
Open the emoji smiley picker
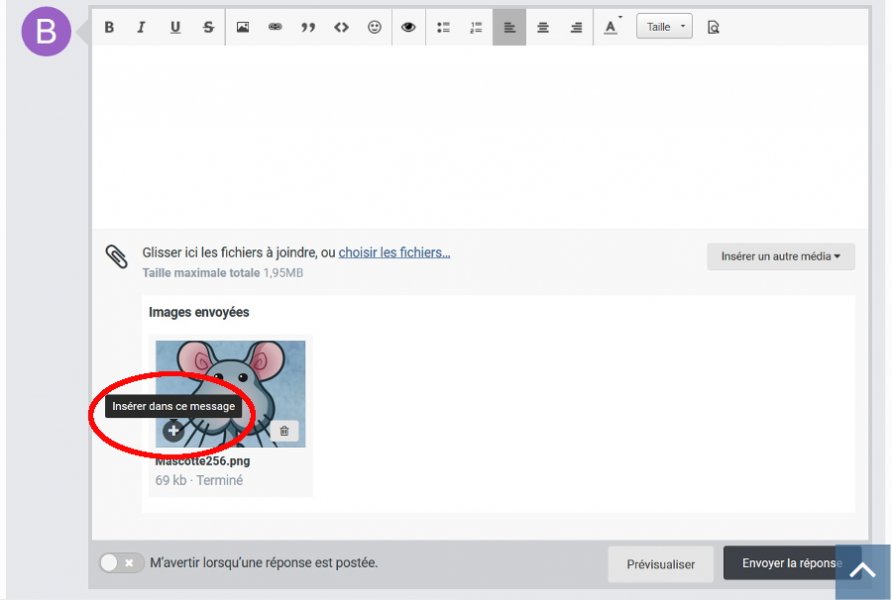point(375,28)
